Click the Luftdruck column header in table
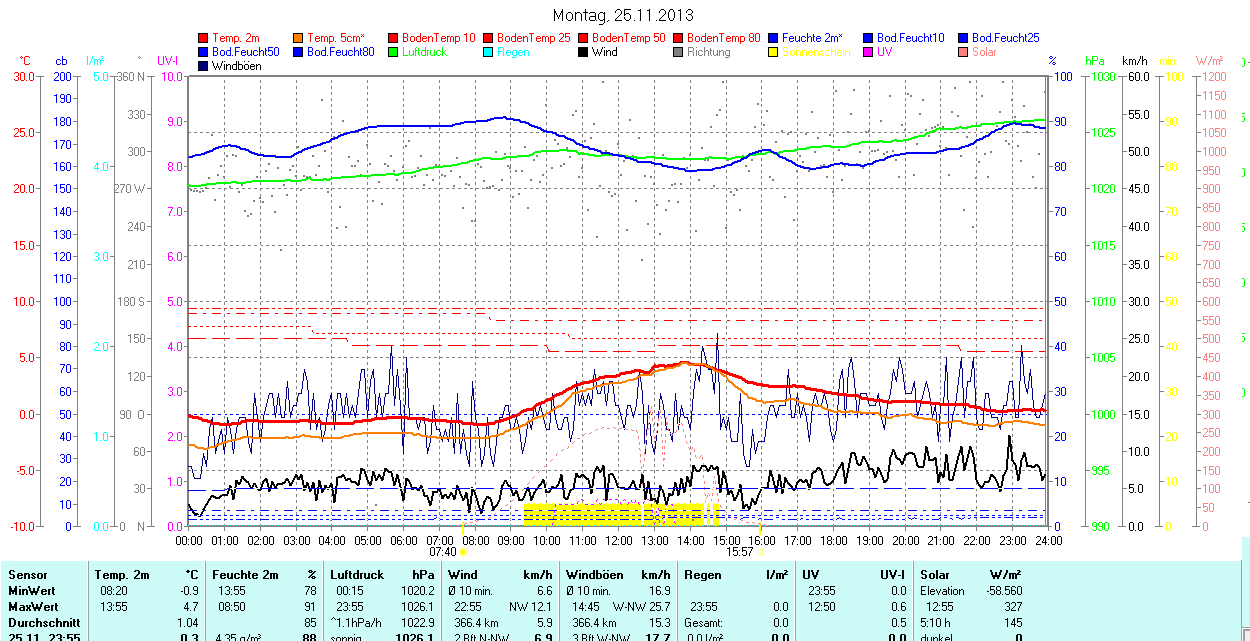This screenshot has height=641, width=1250. [357, 575]
